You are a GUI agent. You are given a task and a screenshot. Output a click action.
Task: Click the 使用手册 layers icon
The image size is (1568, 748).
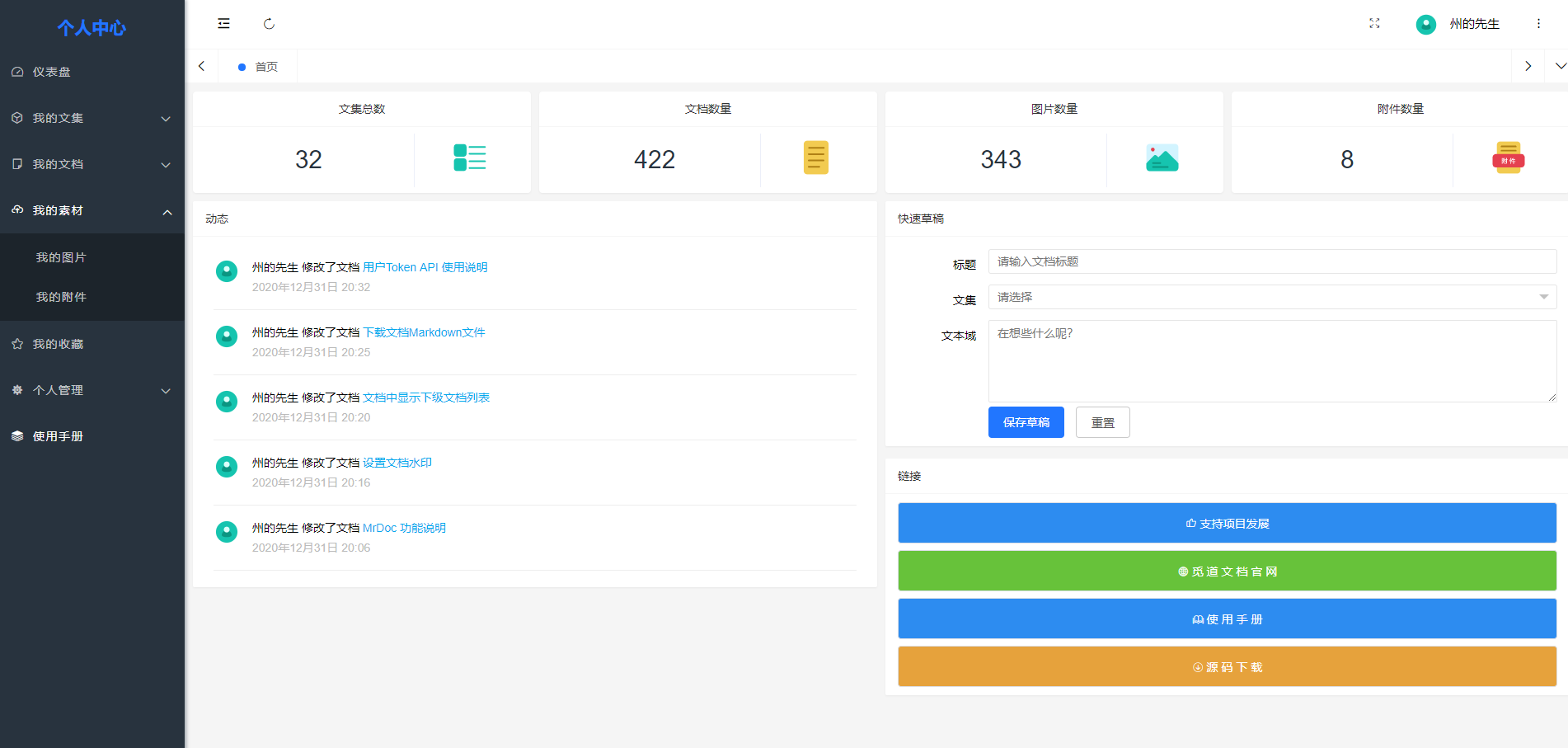[x=17, y=436]
